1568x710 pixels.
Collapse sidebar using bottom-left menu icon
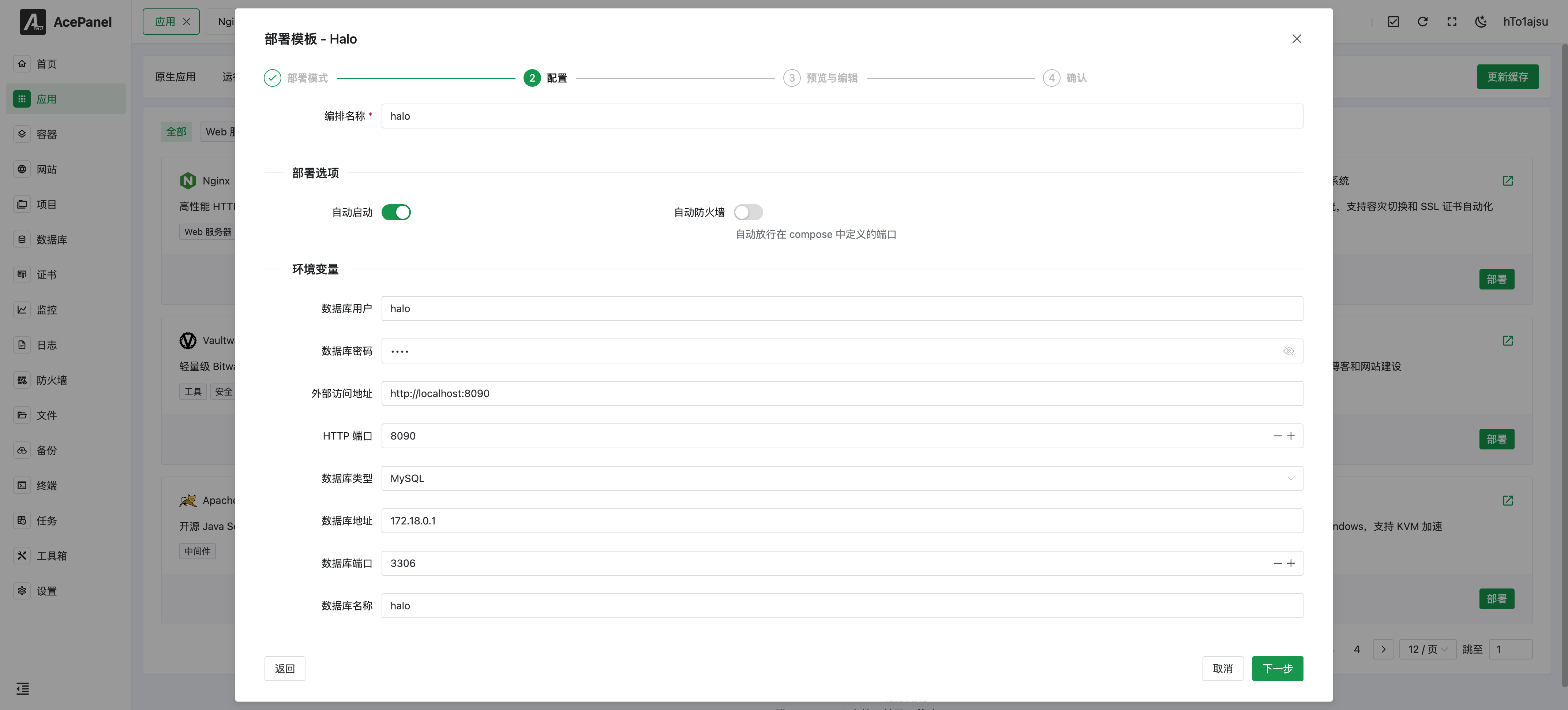pos(23,689)
